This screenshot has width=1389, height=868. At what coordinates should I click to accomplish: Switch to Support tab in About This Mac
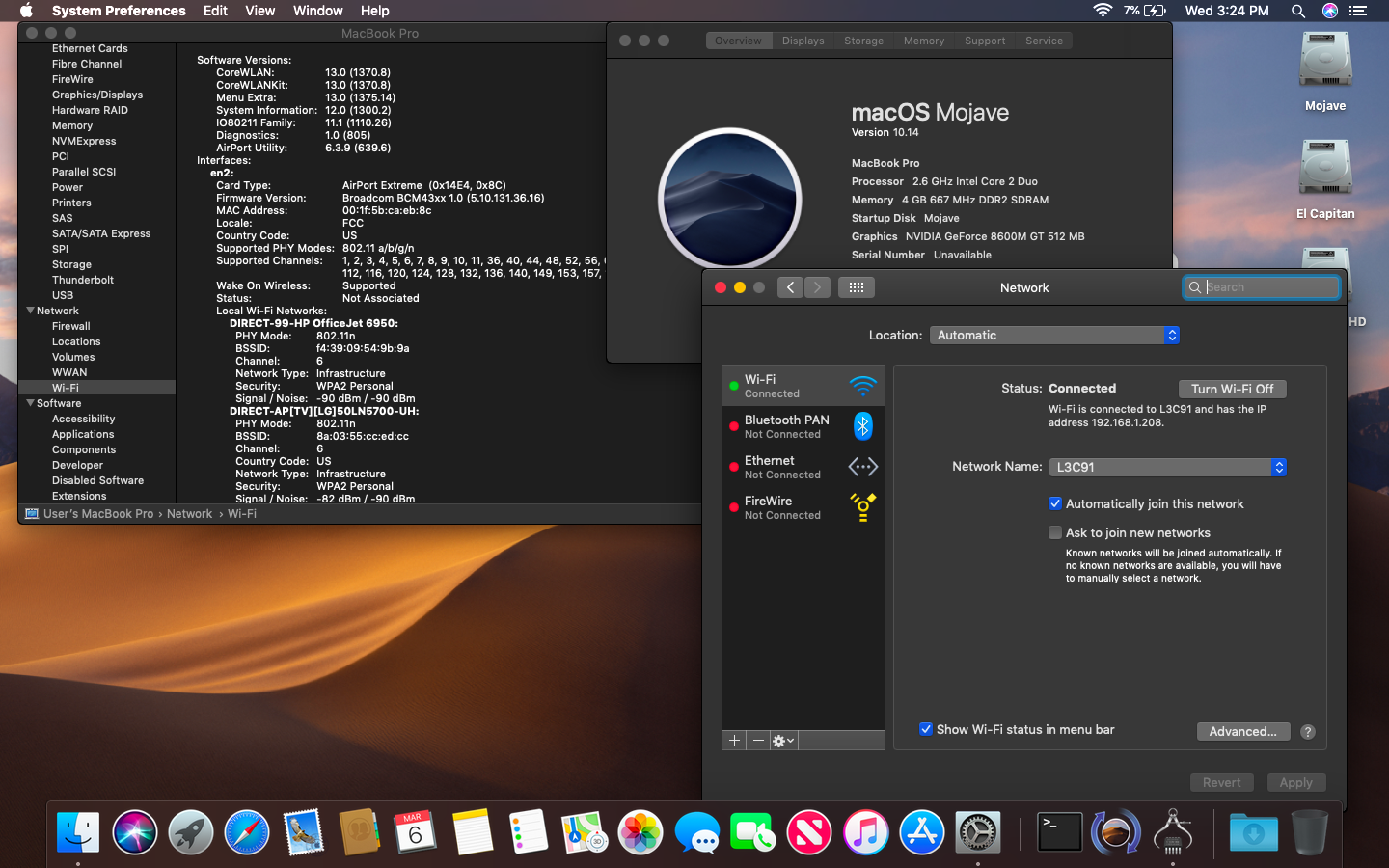[985, 41]
